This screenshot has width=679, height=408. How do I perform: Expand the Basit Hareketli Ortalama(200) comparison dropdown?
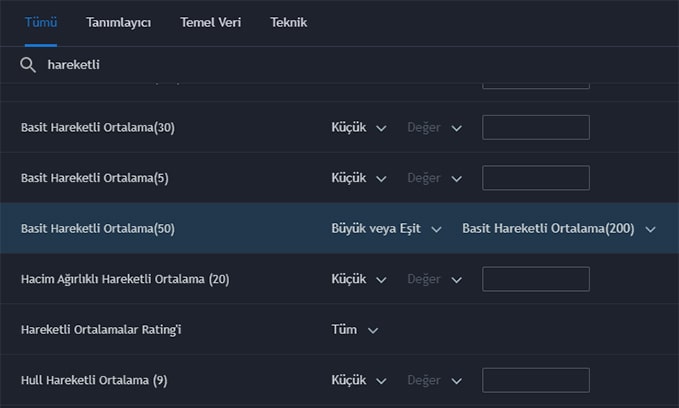[x=559, y=229]
